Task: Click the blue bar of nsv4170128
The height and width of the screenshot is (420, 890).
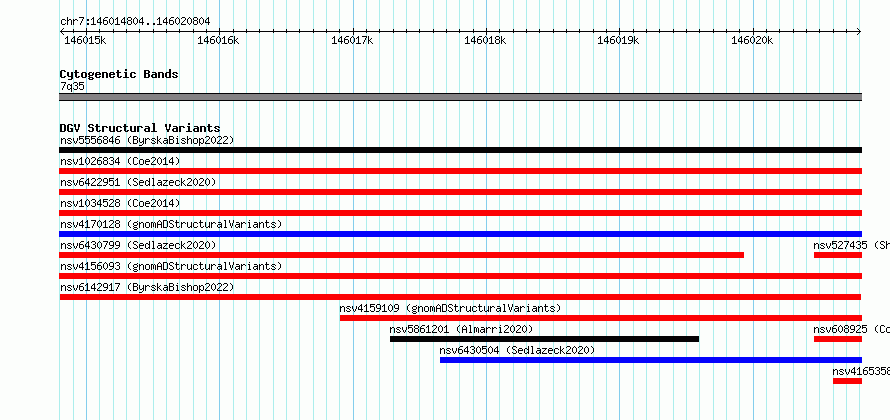Action: 460,234
